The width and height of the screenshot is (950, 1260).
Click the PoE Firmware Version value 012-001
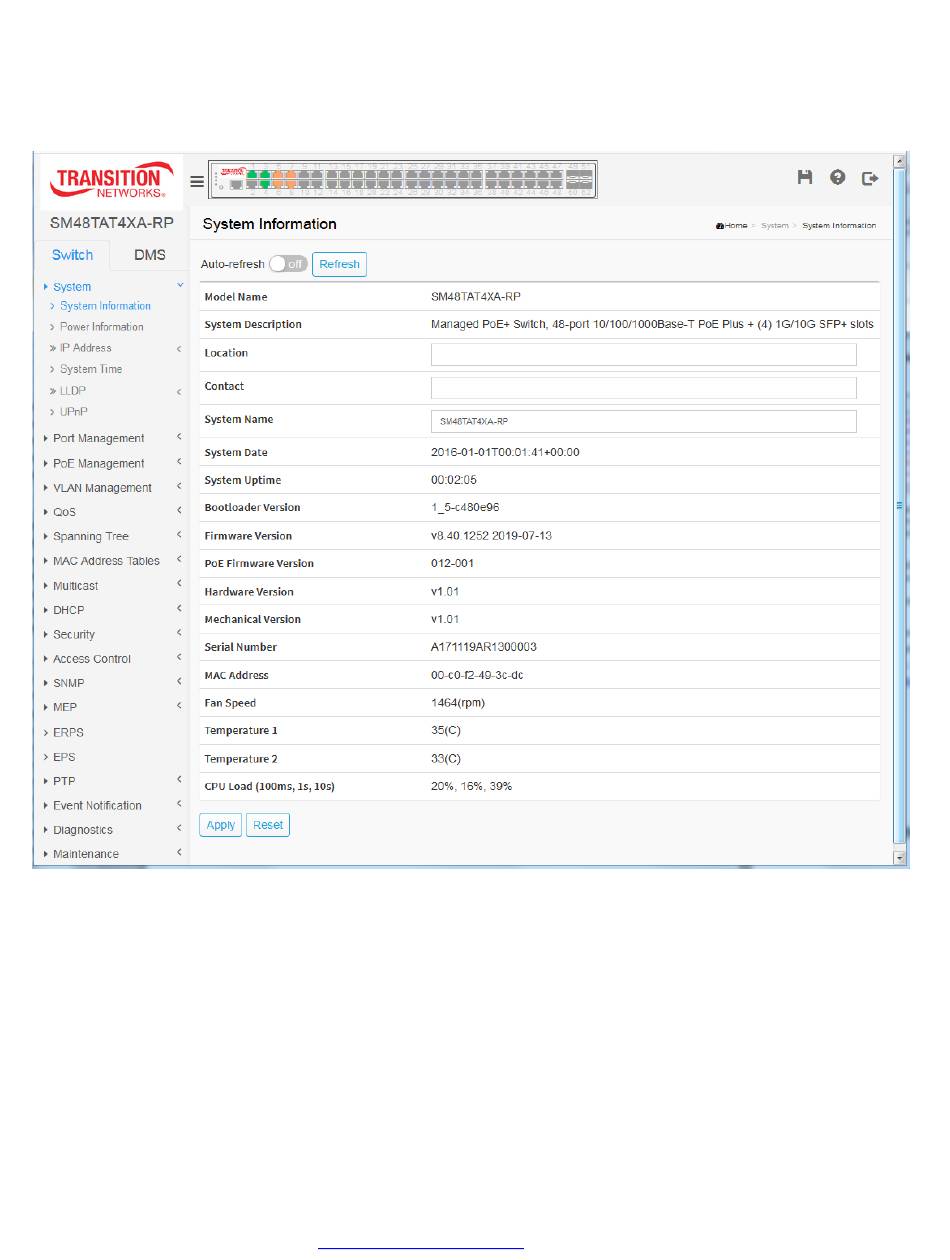452,563
